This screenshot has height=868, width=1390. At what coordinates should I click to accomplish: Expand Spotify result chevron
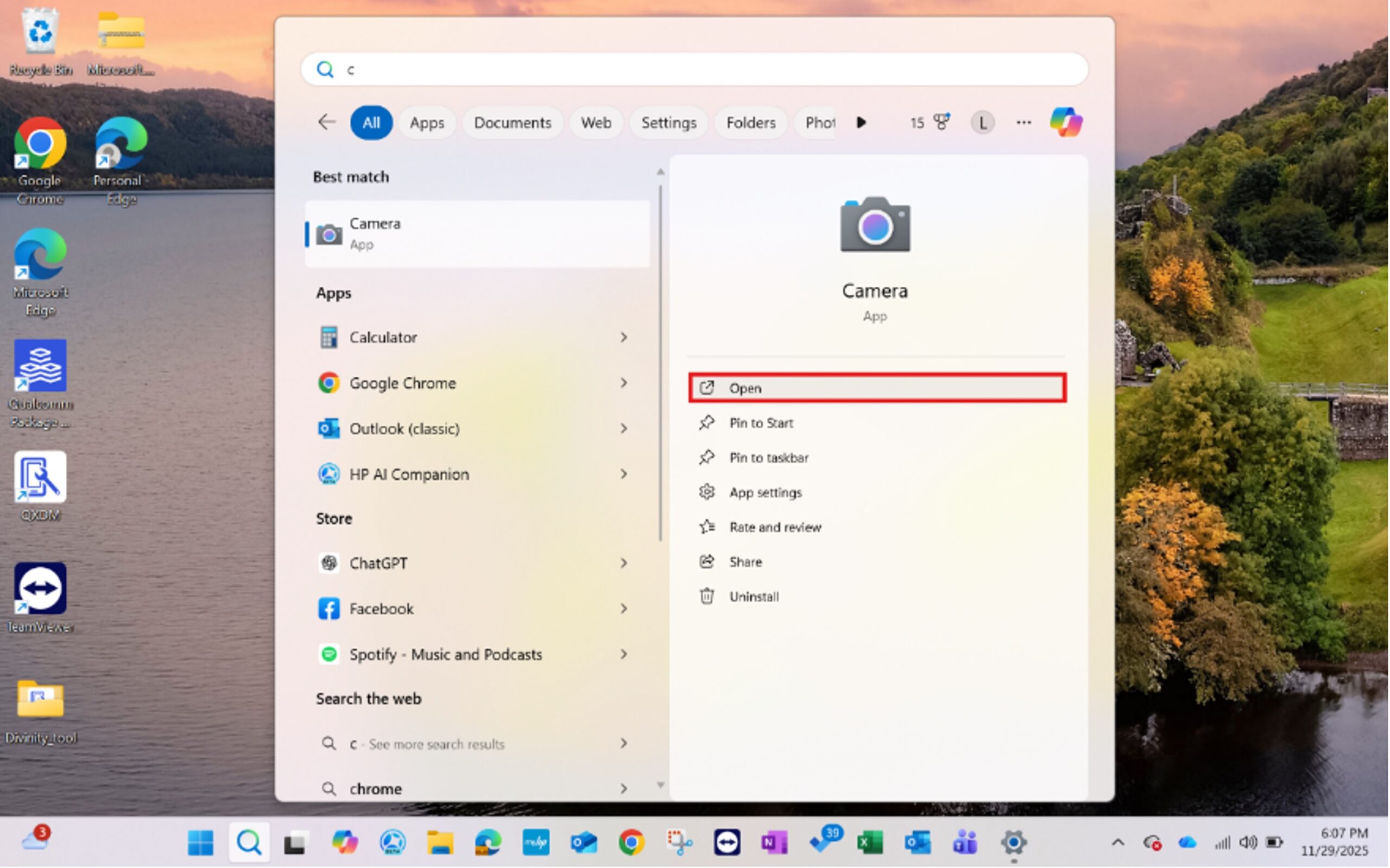(x=623, y=655)
